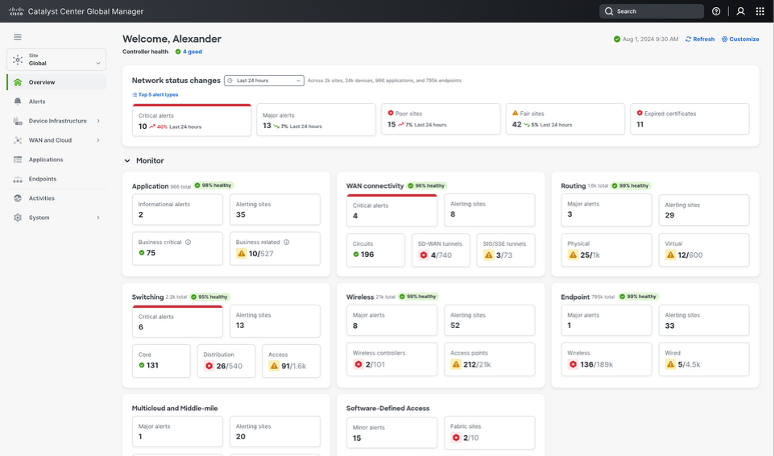The image size is (774, 456).
Task: Click the Alerts bell icon
Action: point(18,101)
